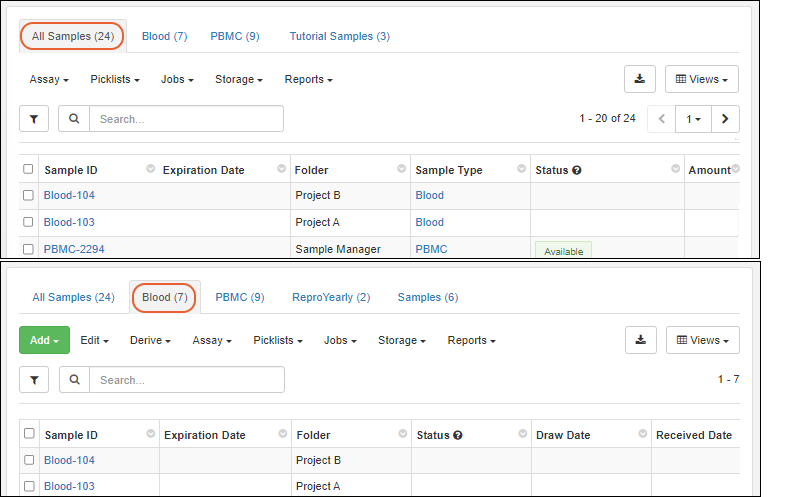Click the help icon beside Status in upper grid
800x497 pixels.
pos(577,170)
